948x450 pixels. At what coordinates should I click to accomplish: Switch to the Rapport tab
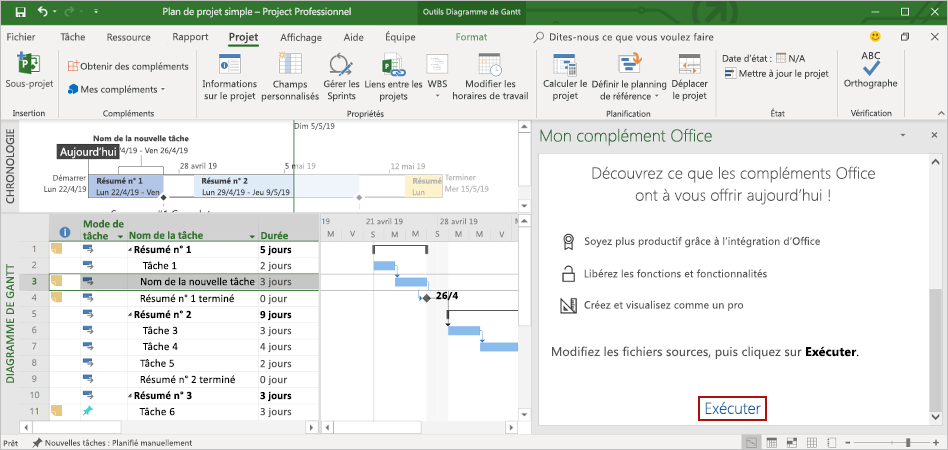pos(190,37)
